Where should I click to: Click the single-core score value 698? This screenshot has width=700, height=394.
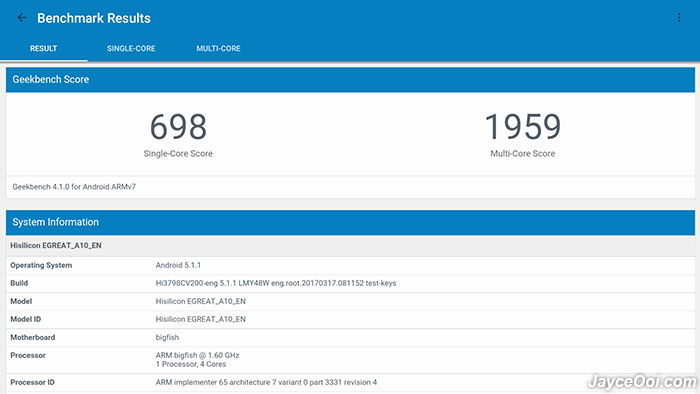point(178,127)
